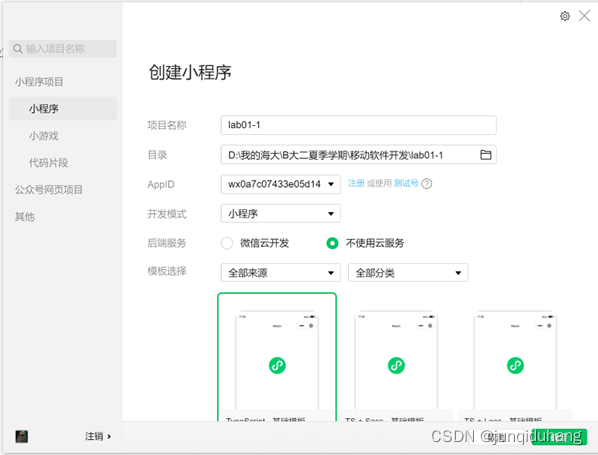Open settings via the gear icon

tap(565, 16)
